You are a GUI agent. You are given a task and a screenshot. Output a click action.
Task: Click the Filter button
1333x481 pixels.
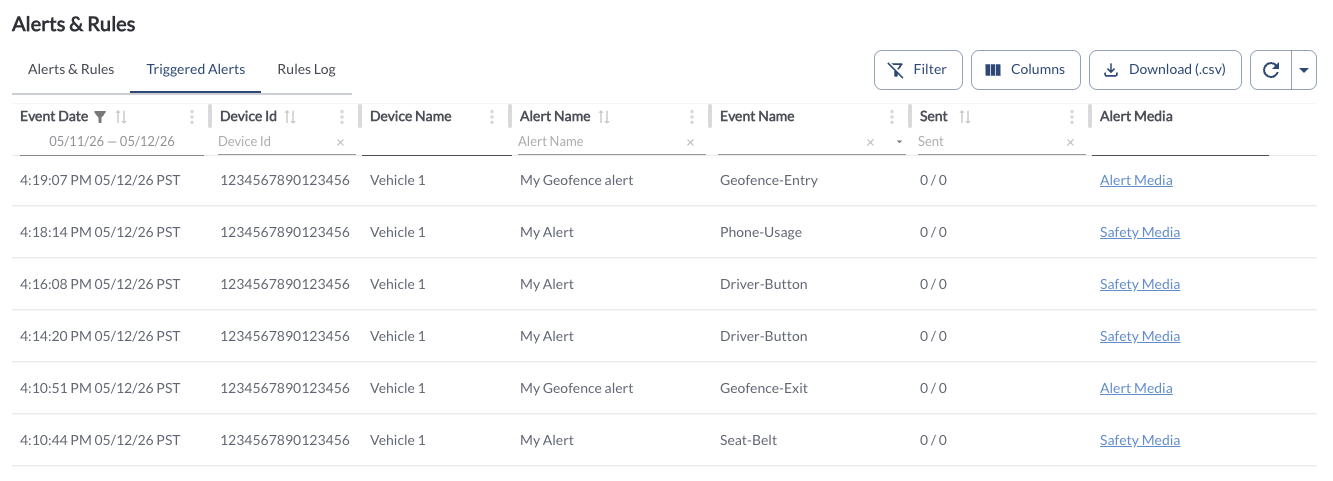click(x=918, y=70)
